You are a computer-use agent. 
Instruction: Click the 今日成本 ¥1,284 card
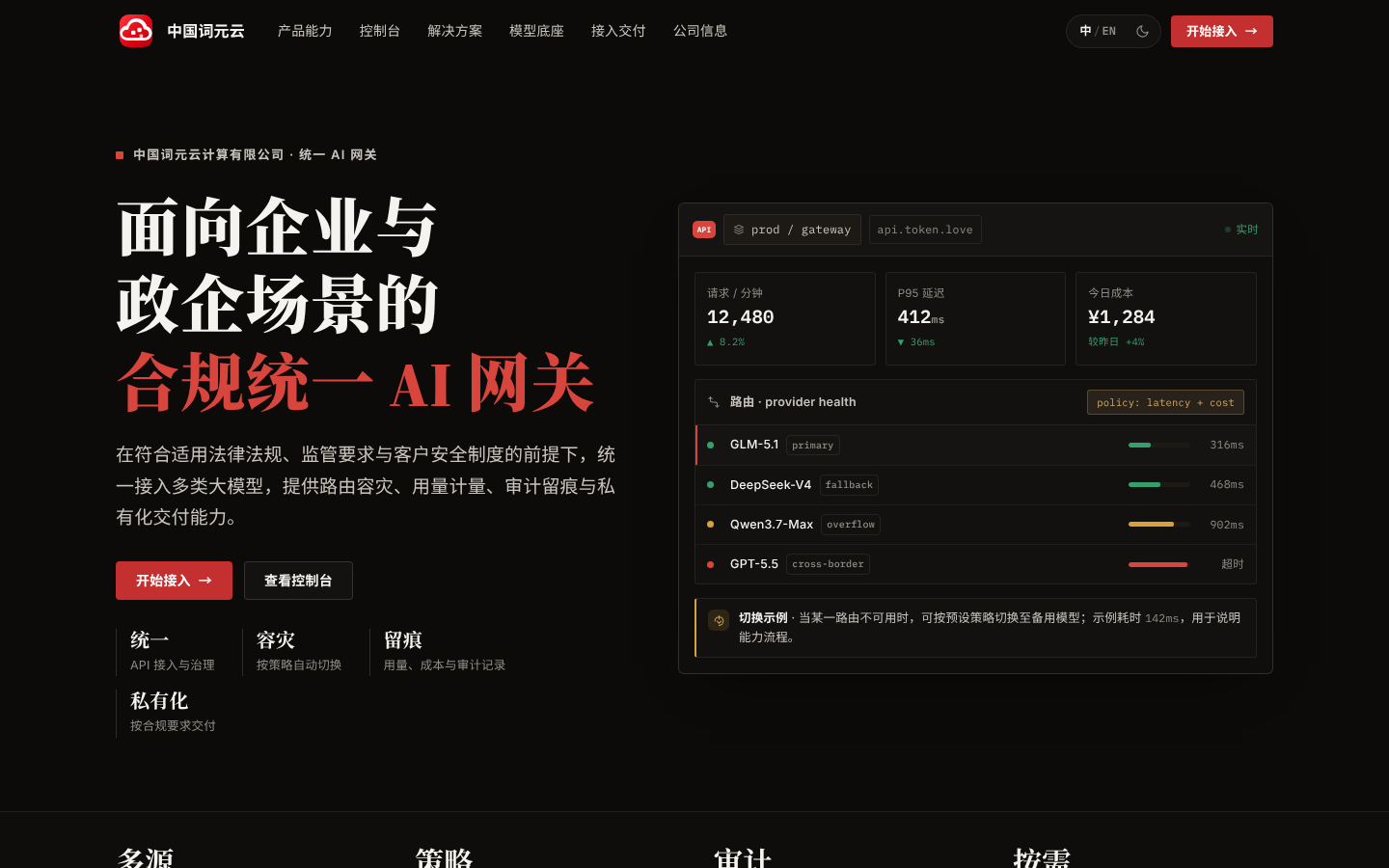point(1166,318)
